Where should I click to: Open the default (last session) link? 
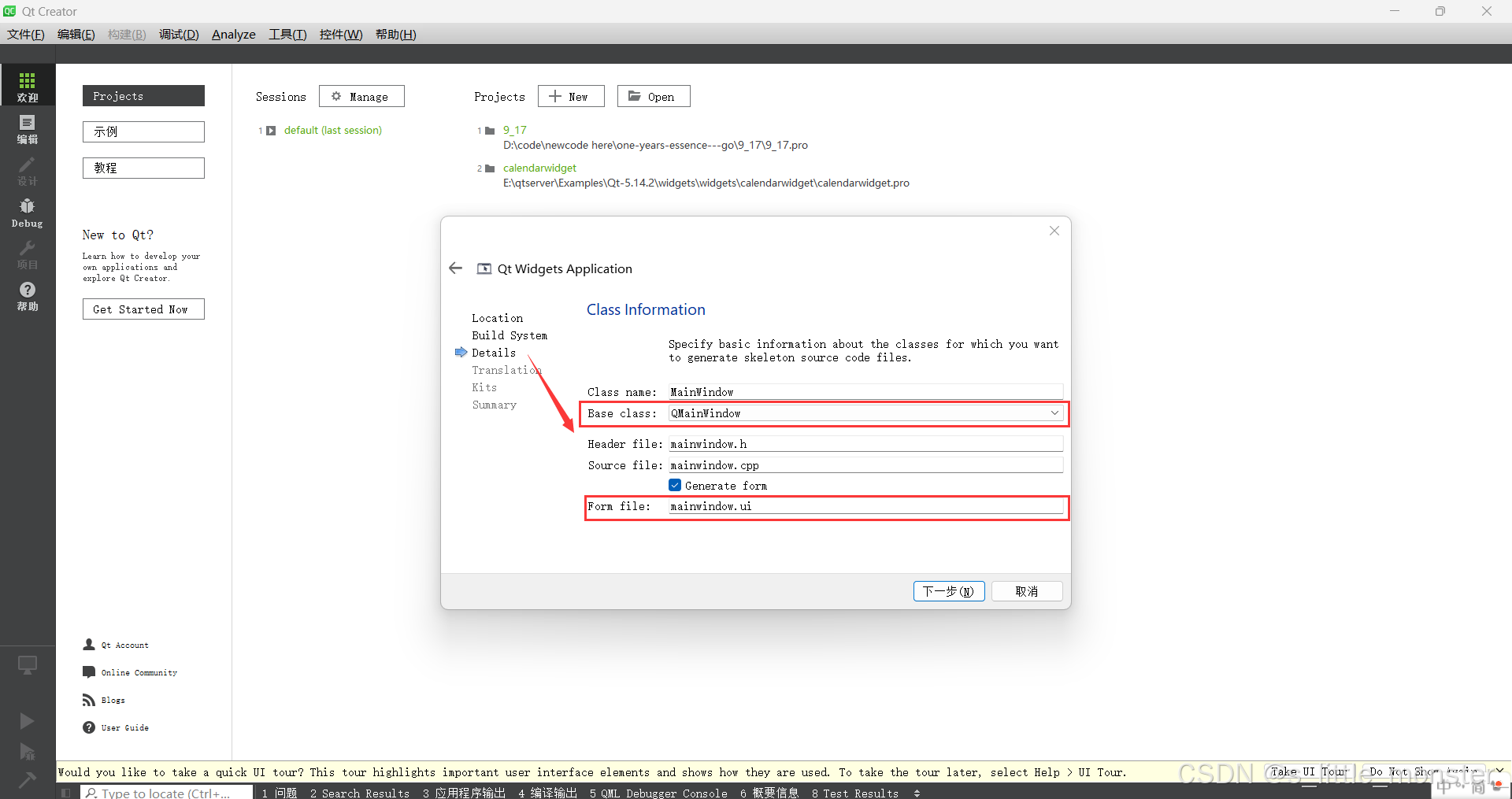333,131
